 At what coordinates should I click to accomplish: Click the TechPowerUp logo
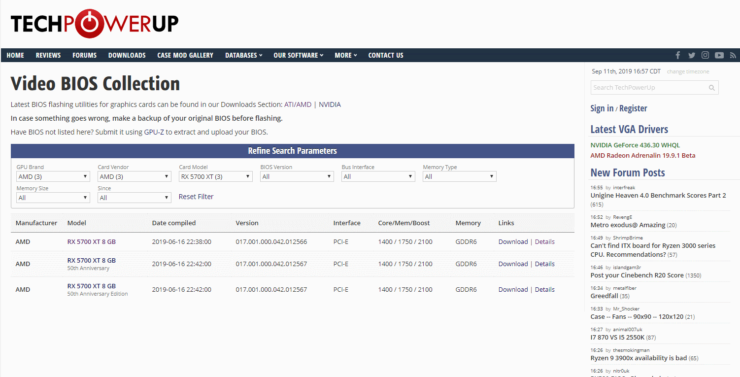tap(94, 23)
